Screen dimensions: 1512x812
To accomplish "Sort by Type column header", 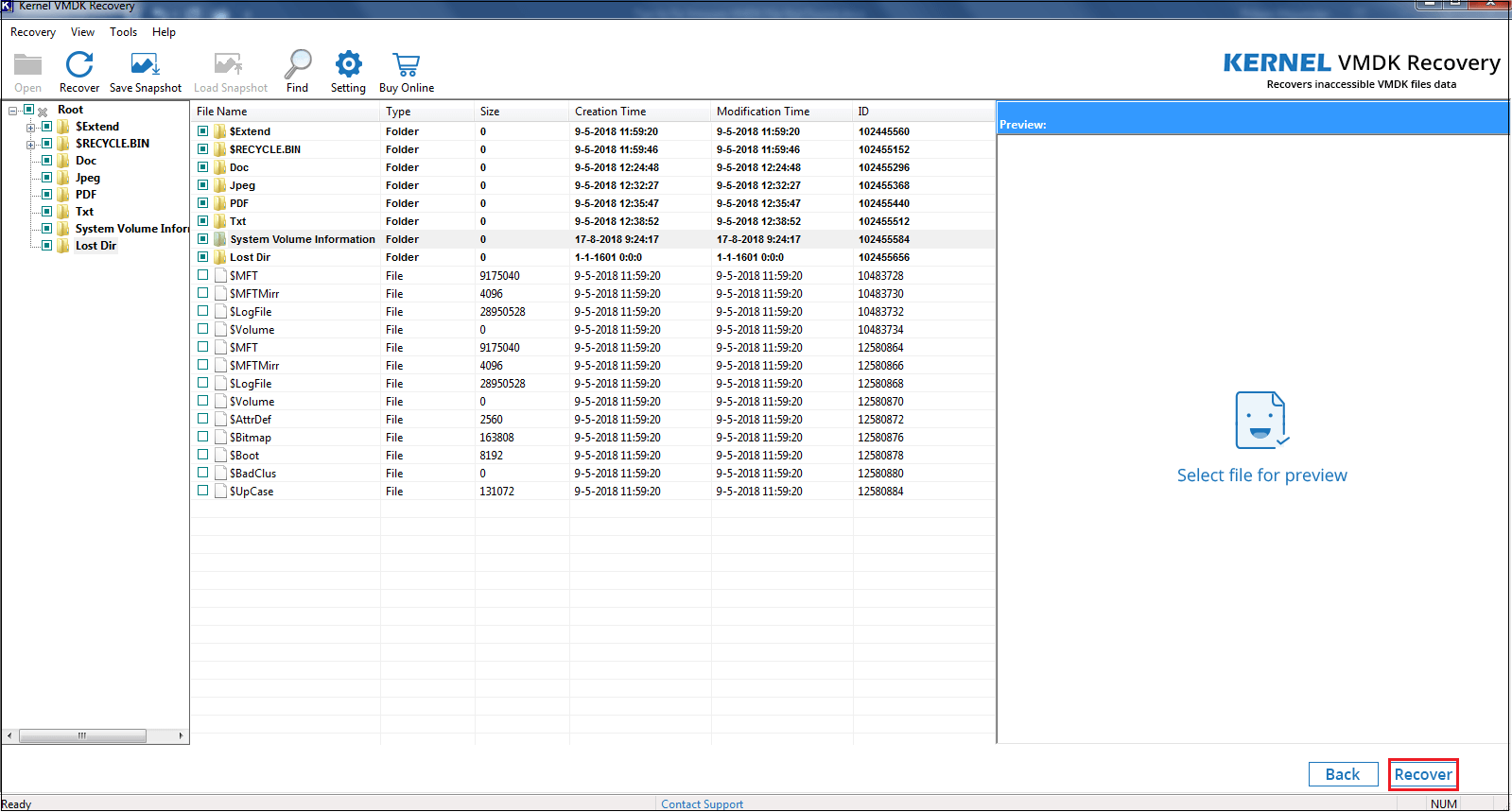I will point(427,112).
